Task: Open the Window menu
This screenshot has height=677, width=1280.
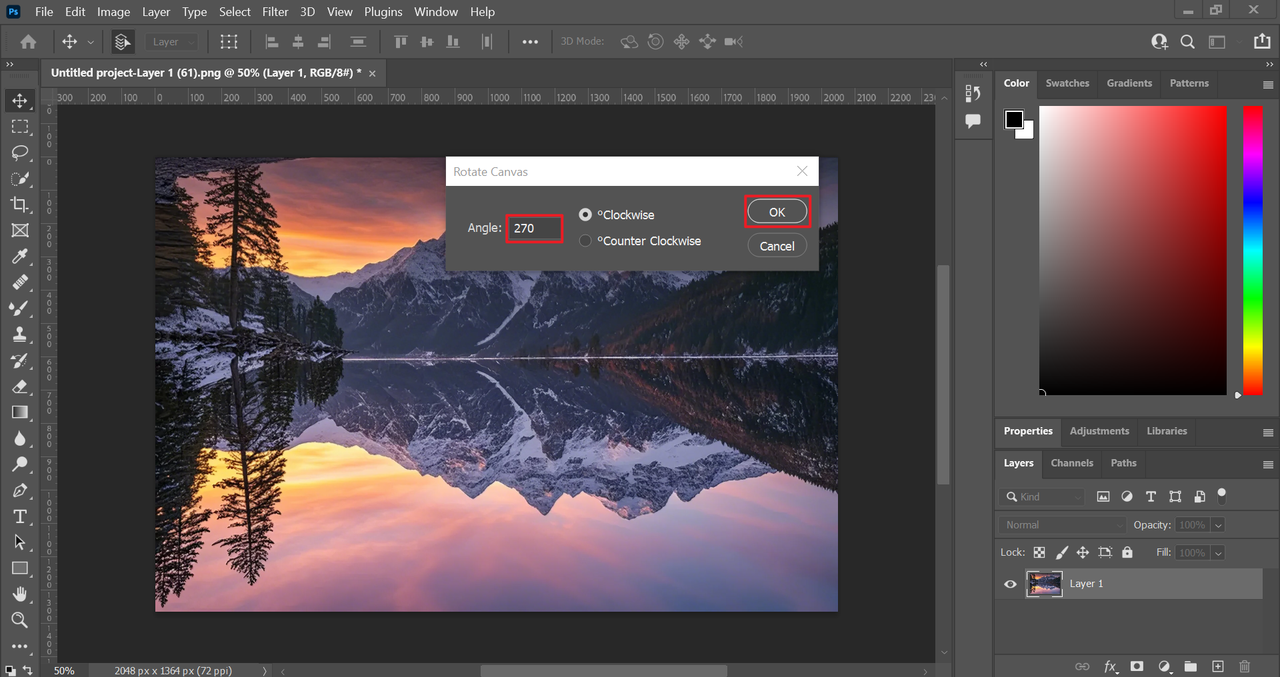Action: coord(436,12)
